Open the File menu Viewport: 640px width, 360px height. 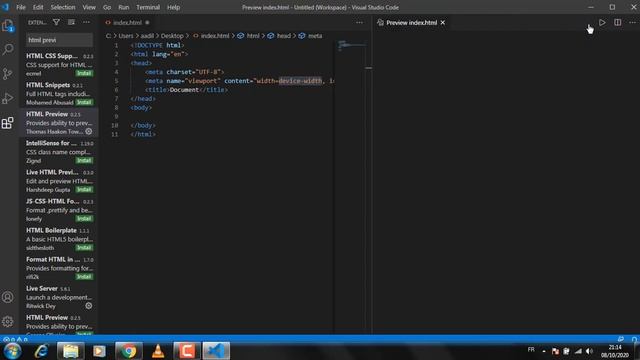pos(21,7)
